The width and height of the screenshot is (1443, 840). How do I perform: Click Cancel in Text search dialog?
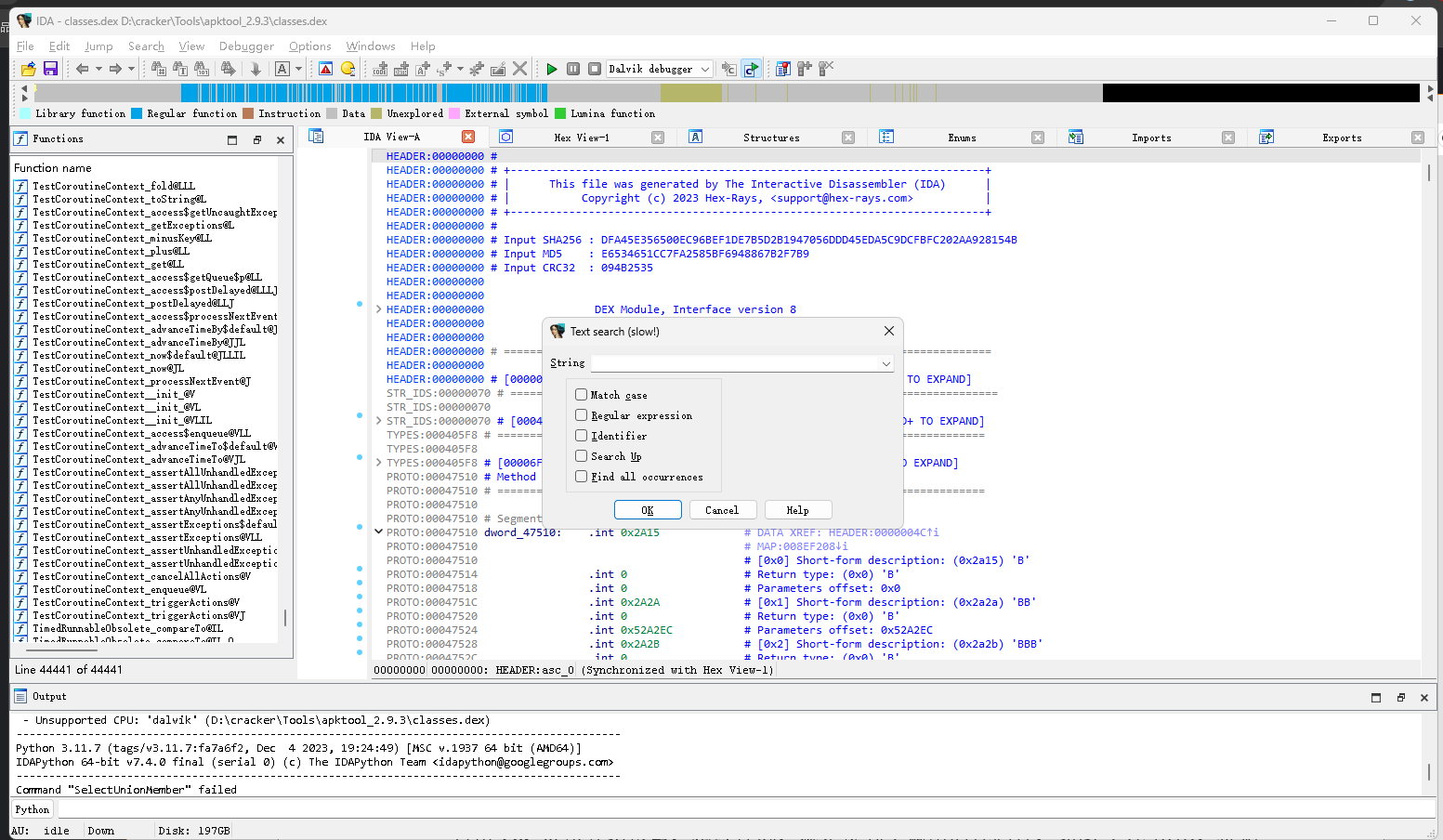[722, 510]
